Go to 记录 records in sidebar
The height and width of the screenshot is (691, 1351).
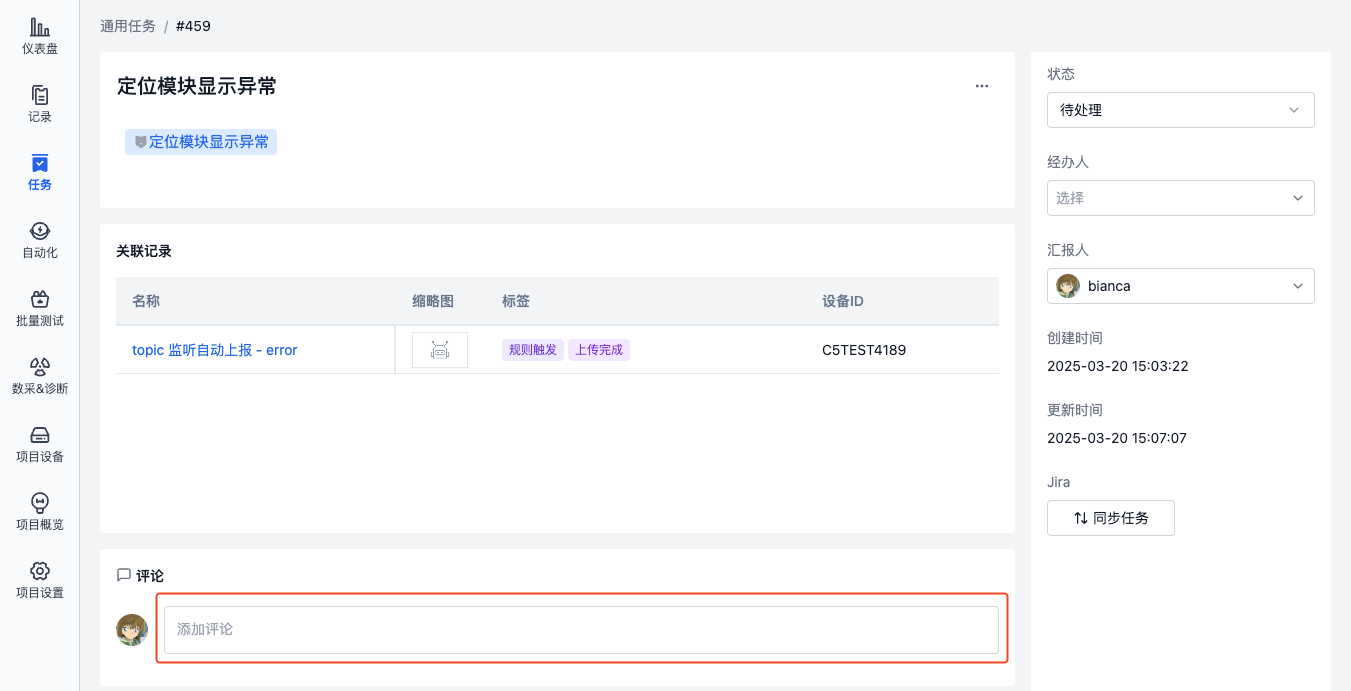coord(40,104)
